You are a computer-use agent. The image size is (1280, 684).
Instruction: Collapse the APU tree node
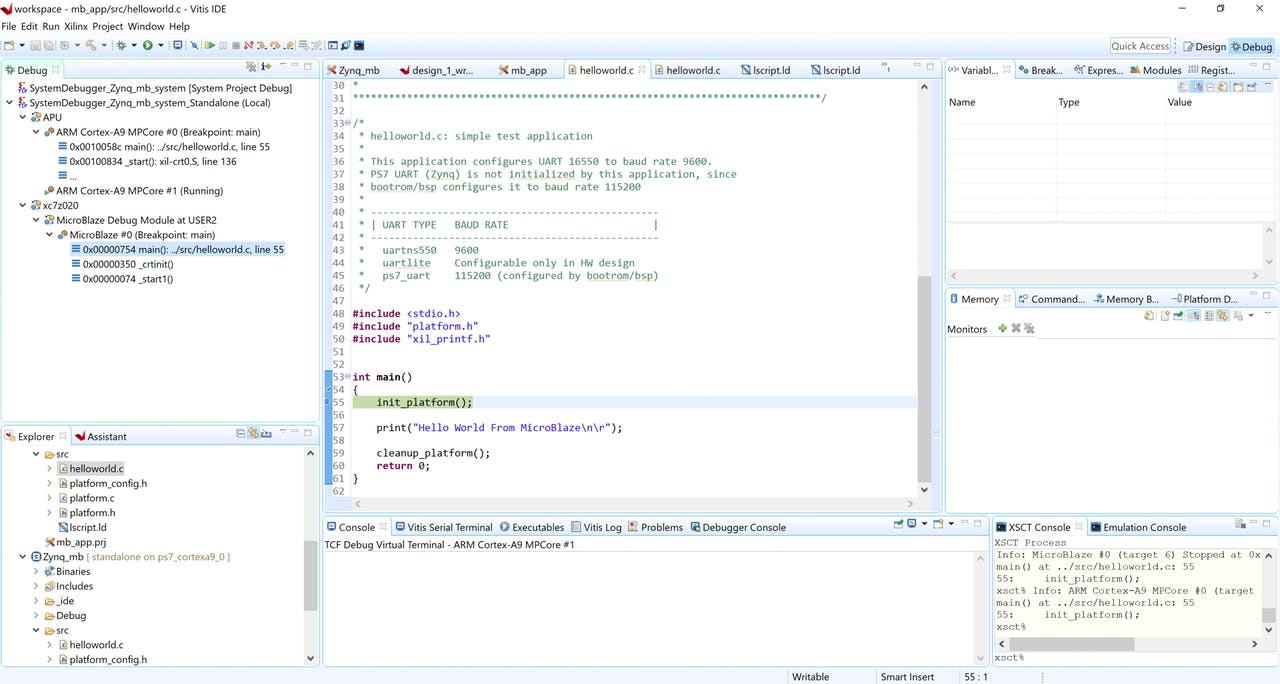[22, 117]
